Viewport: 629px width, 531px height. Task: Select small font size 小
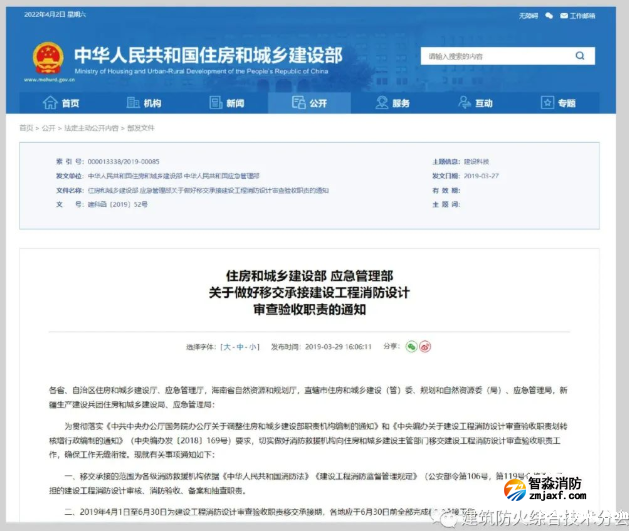click(252, 347)
